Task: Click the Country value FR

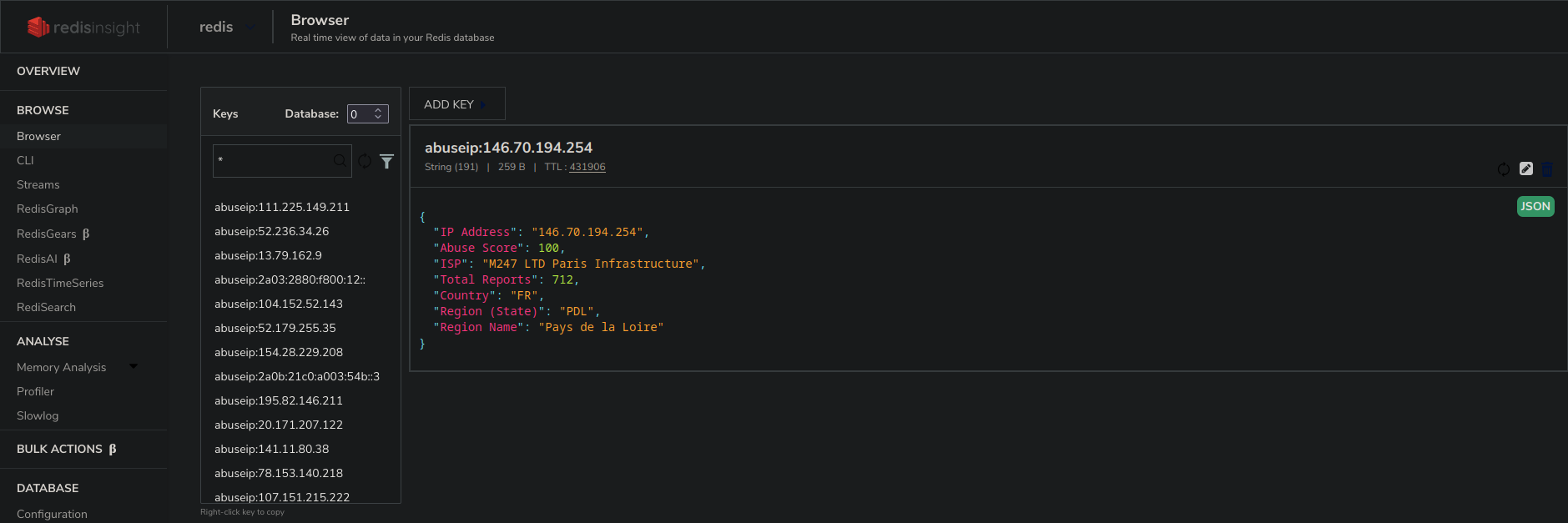Action: [524, 295]
